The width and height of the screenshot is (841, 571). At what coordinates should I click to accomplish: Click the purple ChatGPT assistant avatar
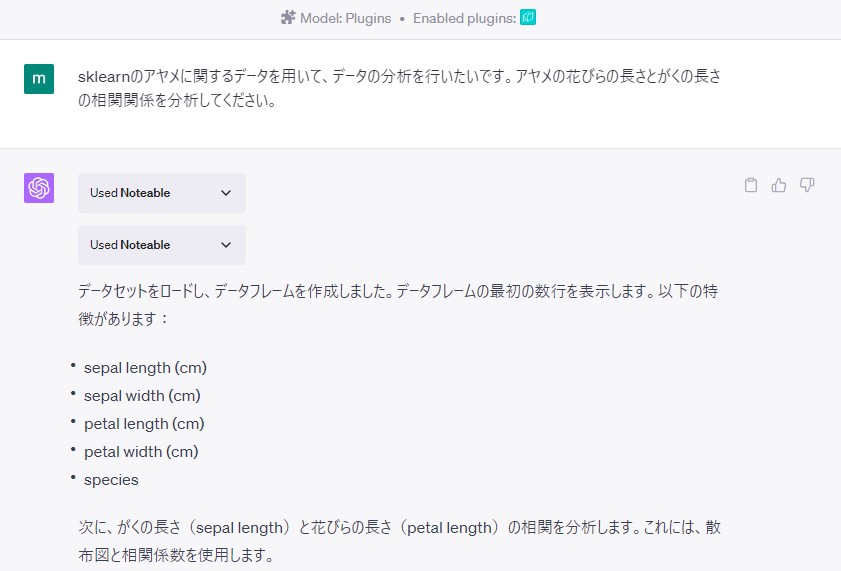39,188
